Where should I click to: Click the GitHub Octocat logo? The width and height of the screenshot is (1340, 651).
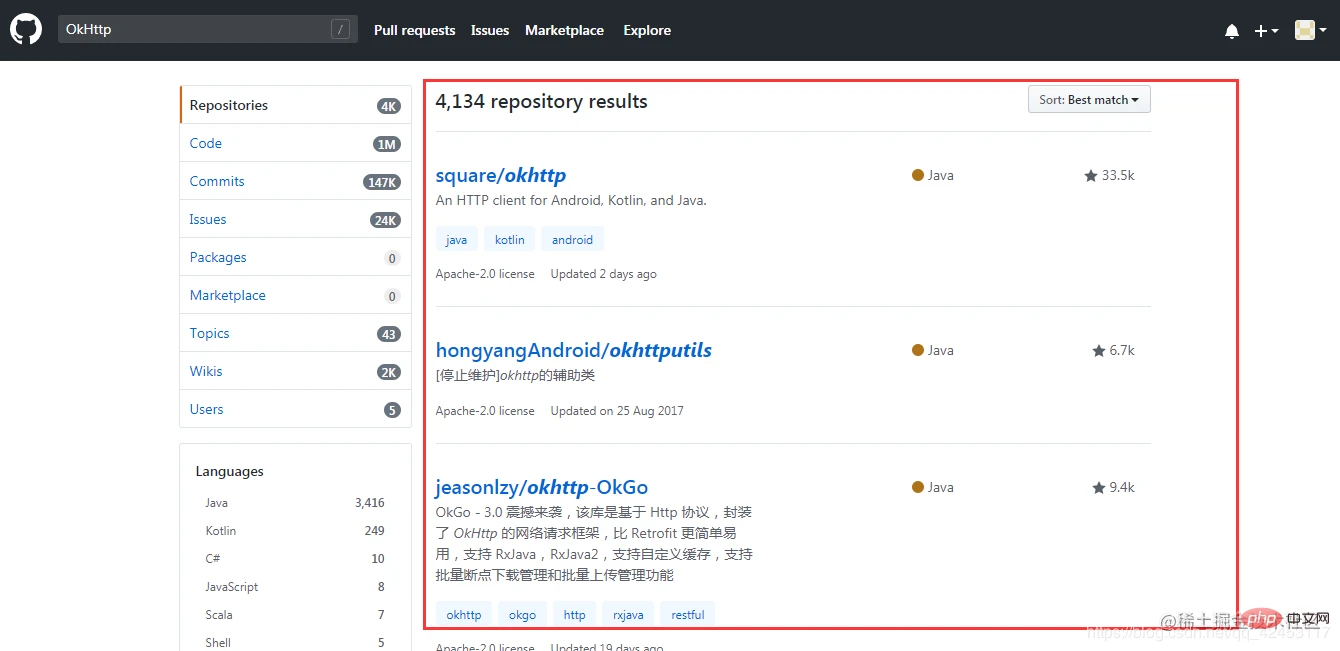26,30
